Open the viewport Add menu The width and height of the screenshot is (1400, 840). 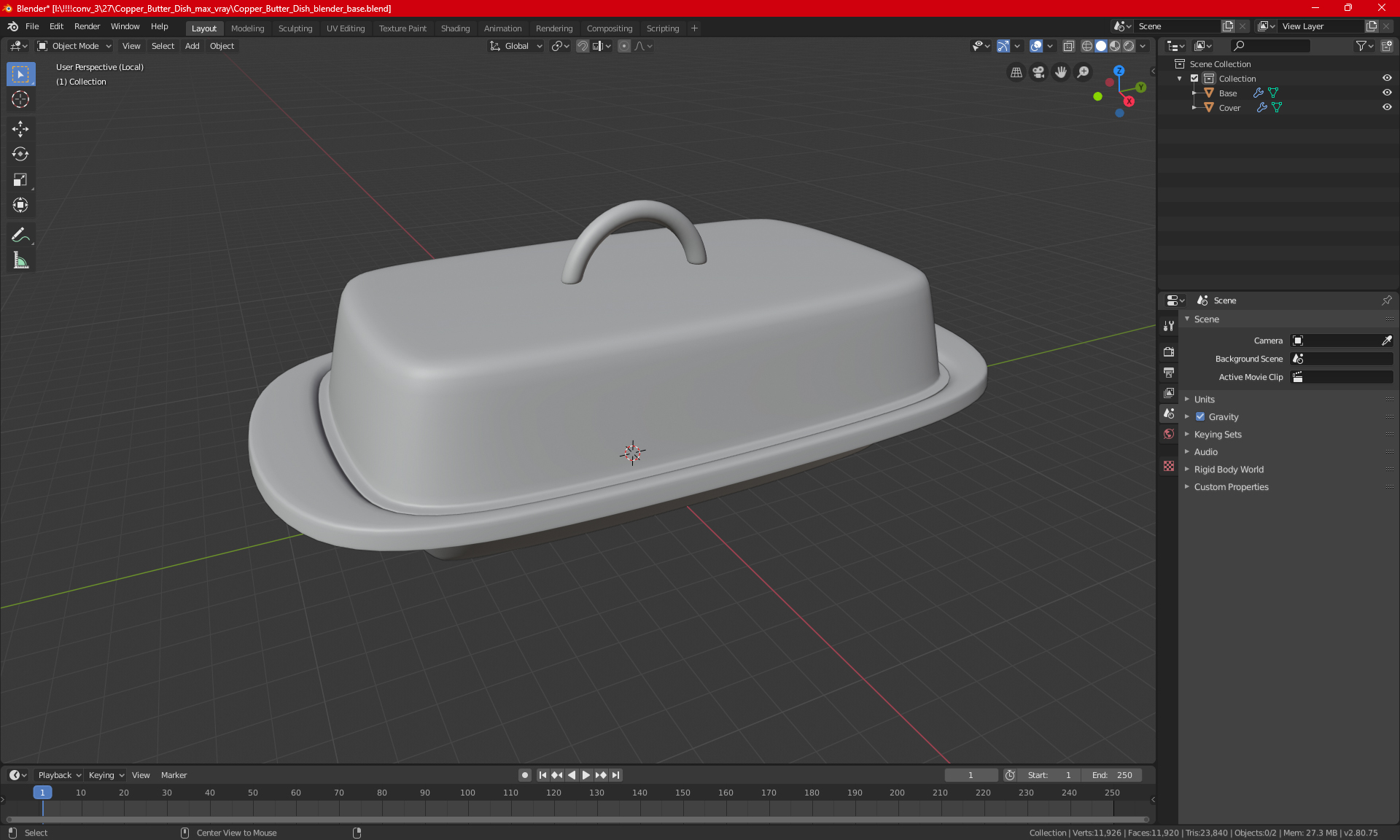[x=192, y=46]
